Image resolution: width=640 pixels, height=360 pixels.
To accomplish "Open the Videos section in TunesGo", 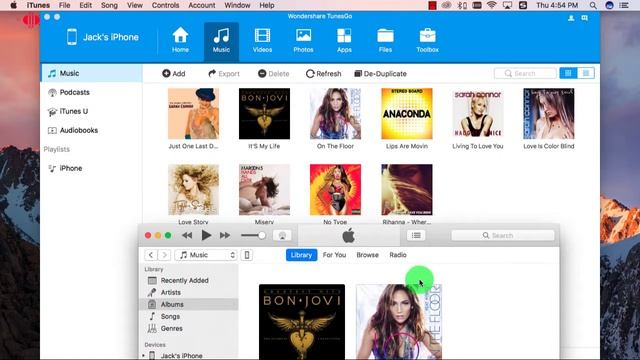I will point(262,40).
